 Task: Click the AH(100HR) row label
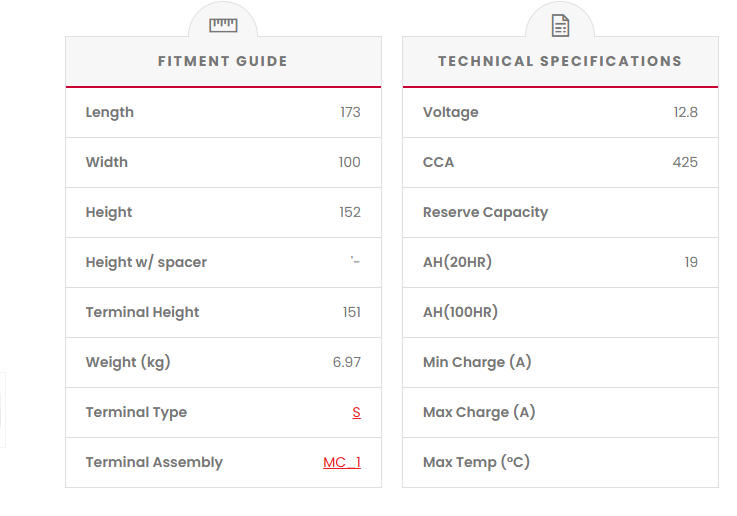coord(460,312)
